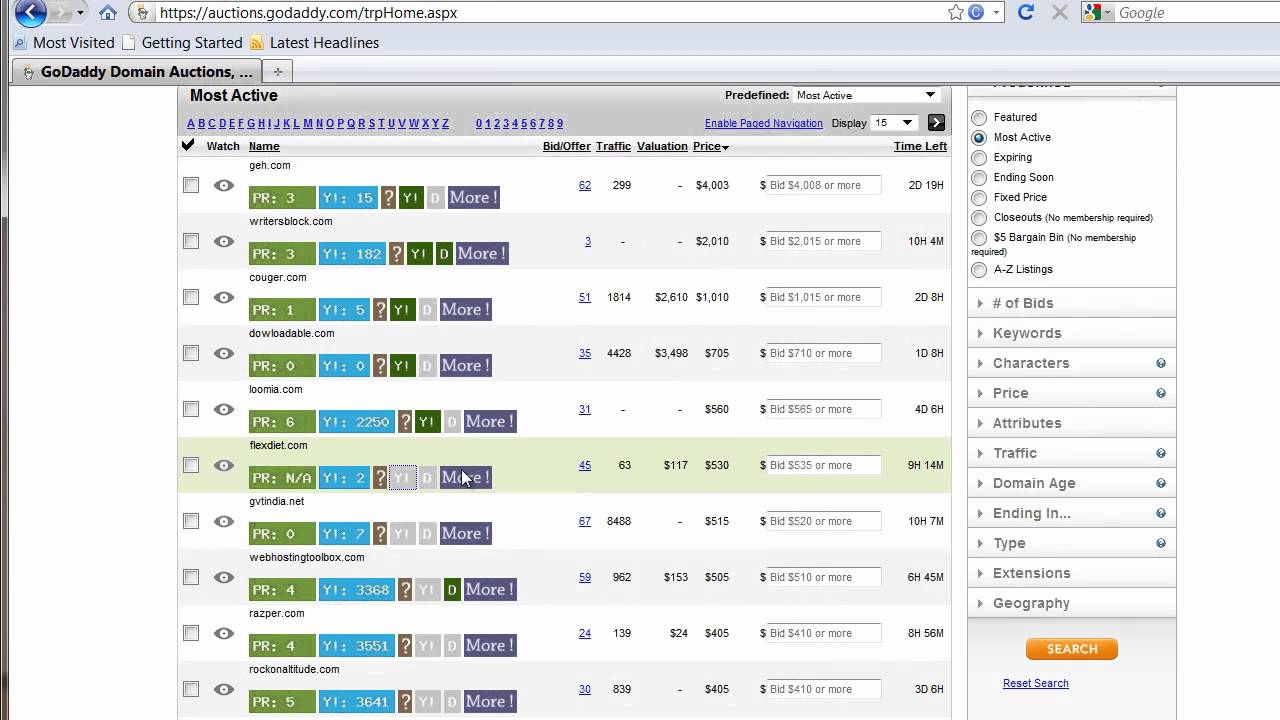Watch couger.com using its eye icon
The image size is (1280, 720).
(224, 297)
